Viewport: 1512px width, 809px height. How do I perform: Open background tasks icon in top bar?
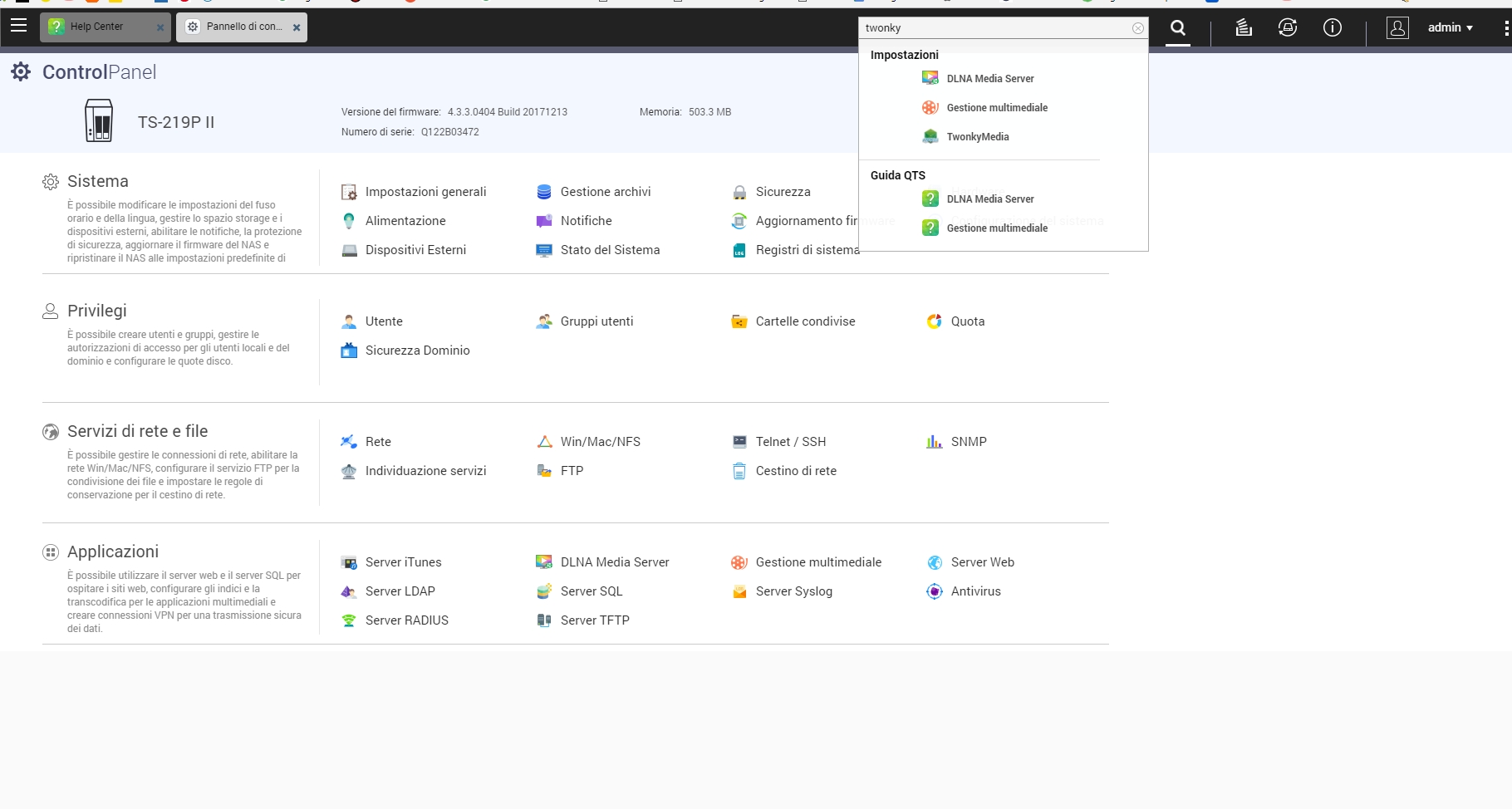(x=1243, y=28)
